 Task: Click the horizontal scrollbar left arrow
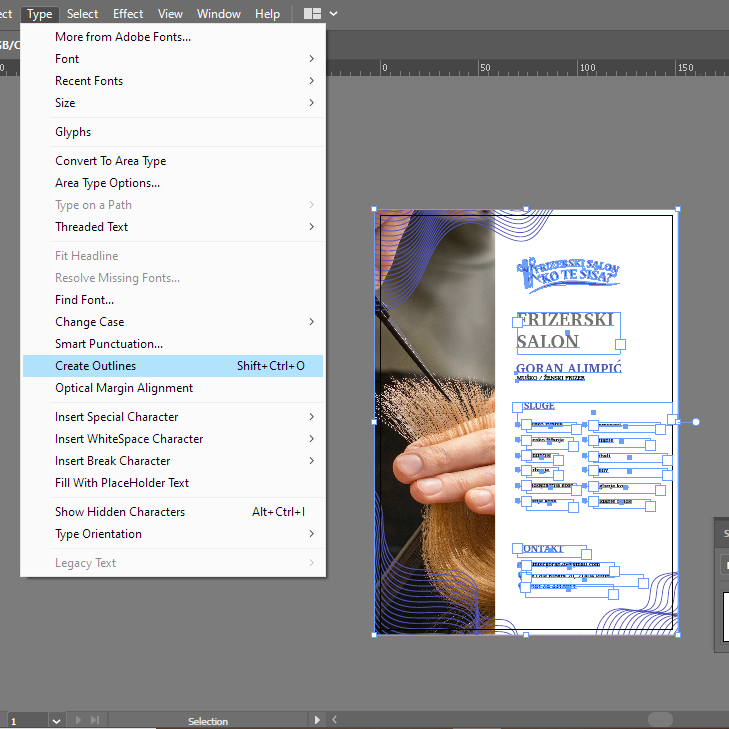click(335, 720)
